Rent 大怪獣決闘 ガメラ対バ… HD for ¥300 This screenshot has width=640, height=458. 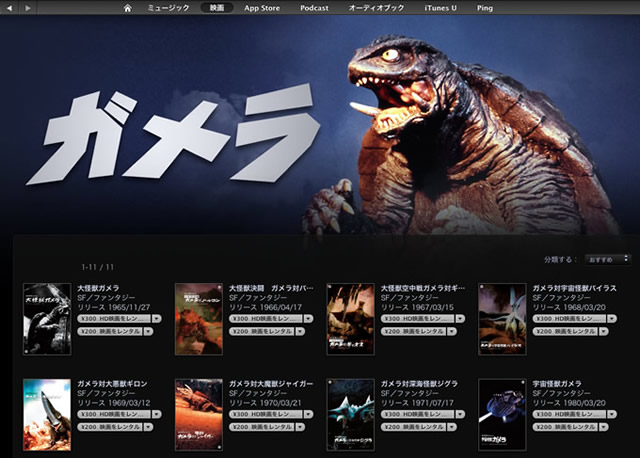tap(266, 318)
